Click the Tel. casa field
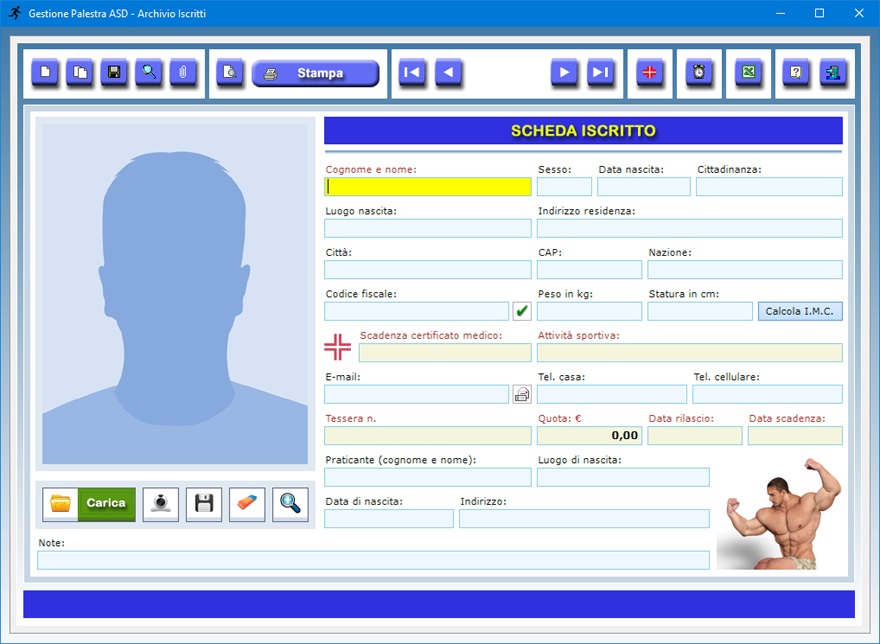The image size is (880, 644). 612,394
